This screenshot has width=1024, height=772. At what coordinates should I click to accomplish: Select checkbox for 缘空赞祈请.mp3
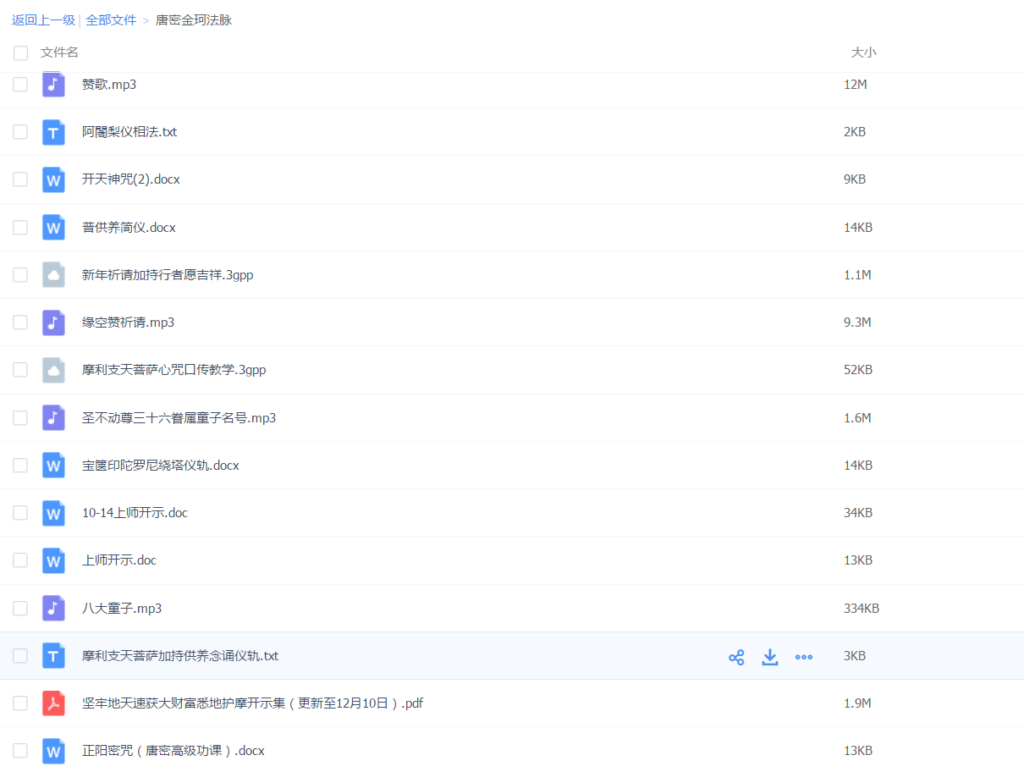(x=20, y=322)
